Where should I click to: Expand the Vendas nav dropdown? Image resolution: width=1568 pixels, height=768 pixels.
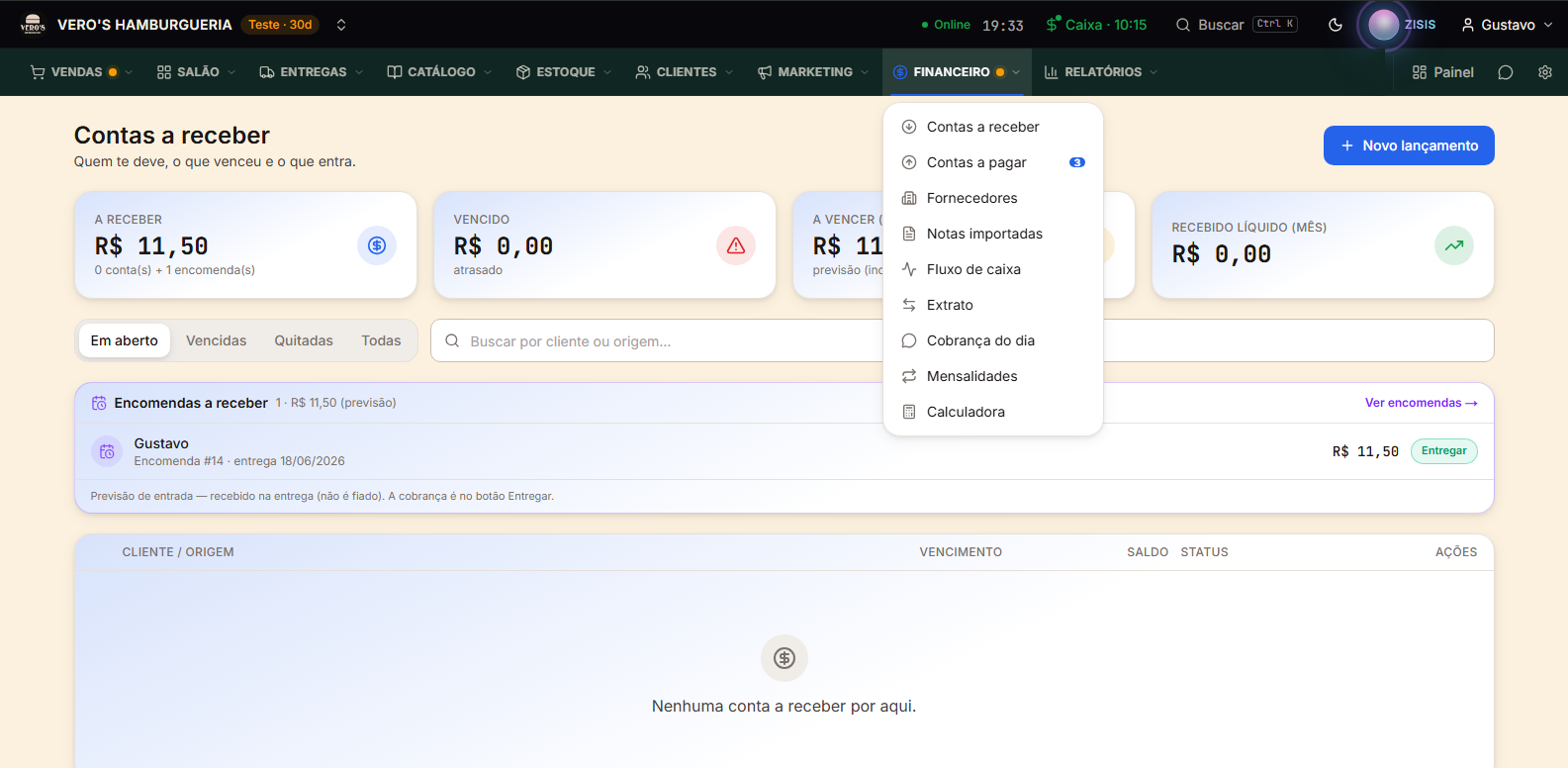tap(81, 72)
